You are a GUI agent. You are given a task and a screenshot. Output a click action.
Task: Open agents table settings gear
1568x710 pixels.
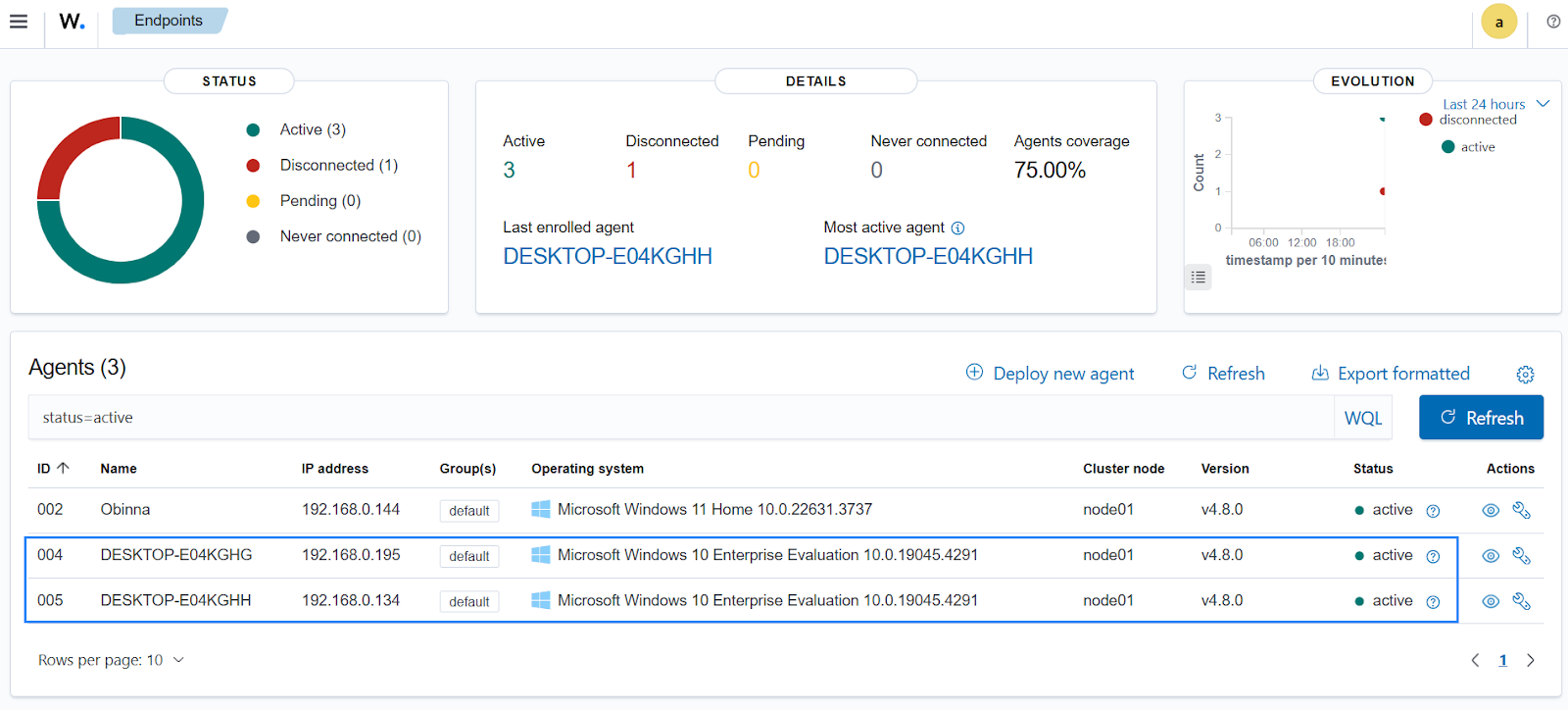[1525, 375]
